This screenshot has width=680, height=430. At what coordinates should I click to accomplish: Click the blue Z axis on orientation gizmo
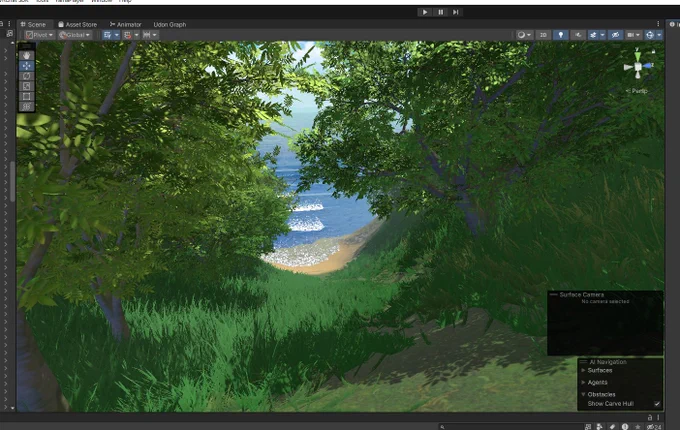pos(647,66)
